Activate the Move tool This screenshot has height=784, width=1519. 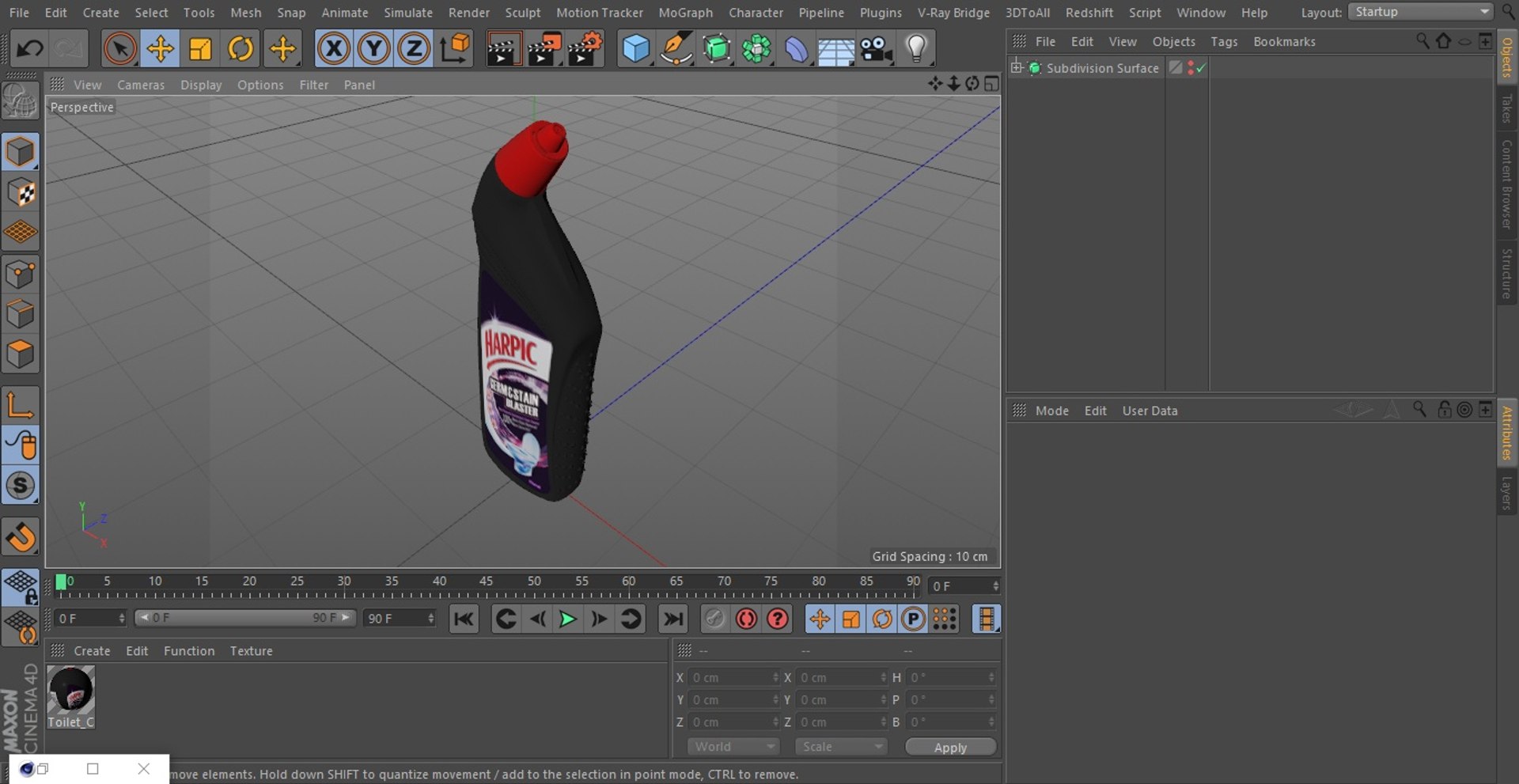(x=160, y=49)
